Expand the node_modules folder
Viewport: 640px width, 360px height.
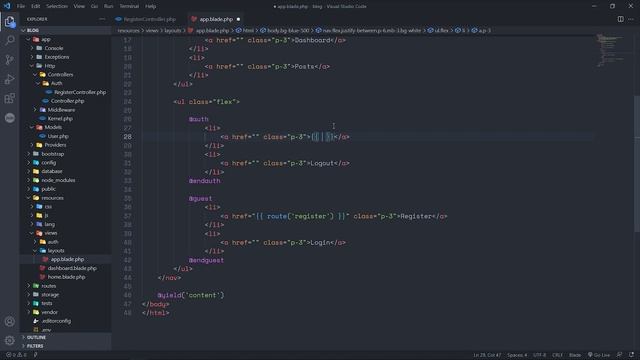click(x=65, y=180)
